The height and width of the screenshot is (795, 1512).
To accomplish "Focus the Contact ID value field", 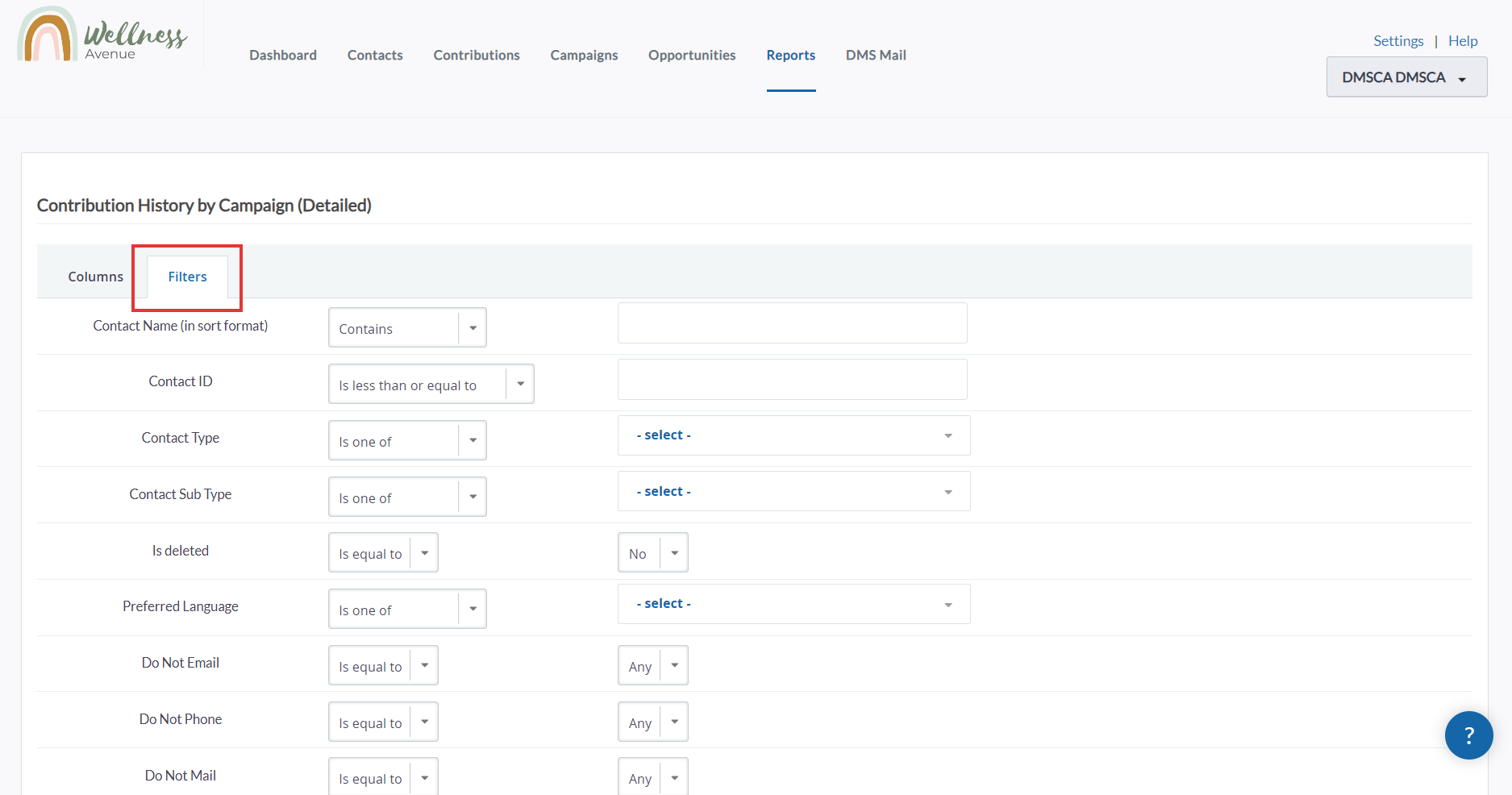I will (793, 379).
